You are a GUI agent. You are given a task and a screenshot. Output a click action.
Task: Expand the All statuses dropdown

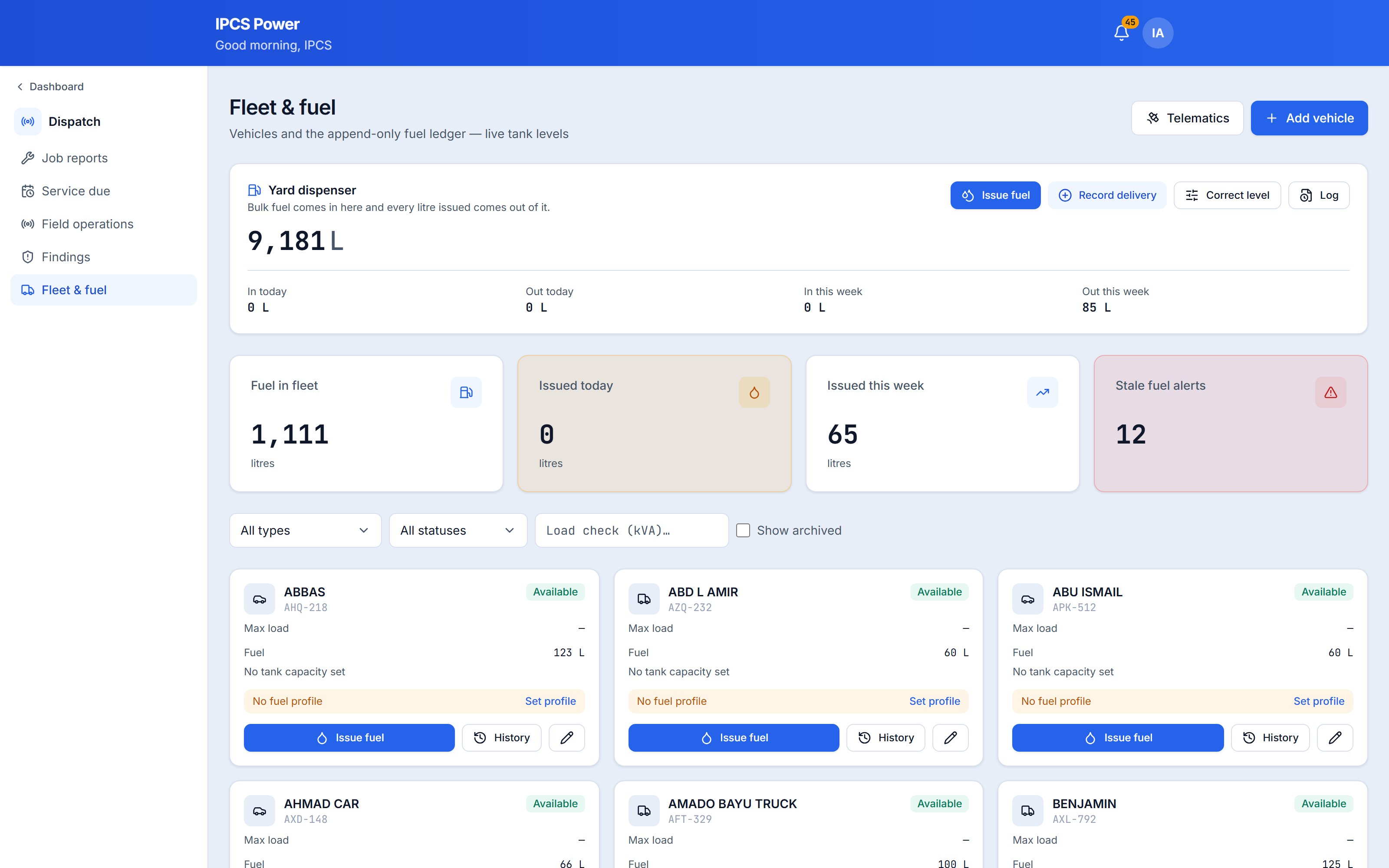point(458,530)
